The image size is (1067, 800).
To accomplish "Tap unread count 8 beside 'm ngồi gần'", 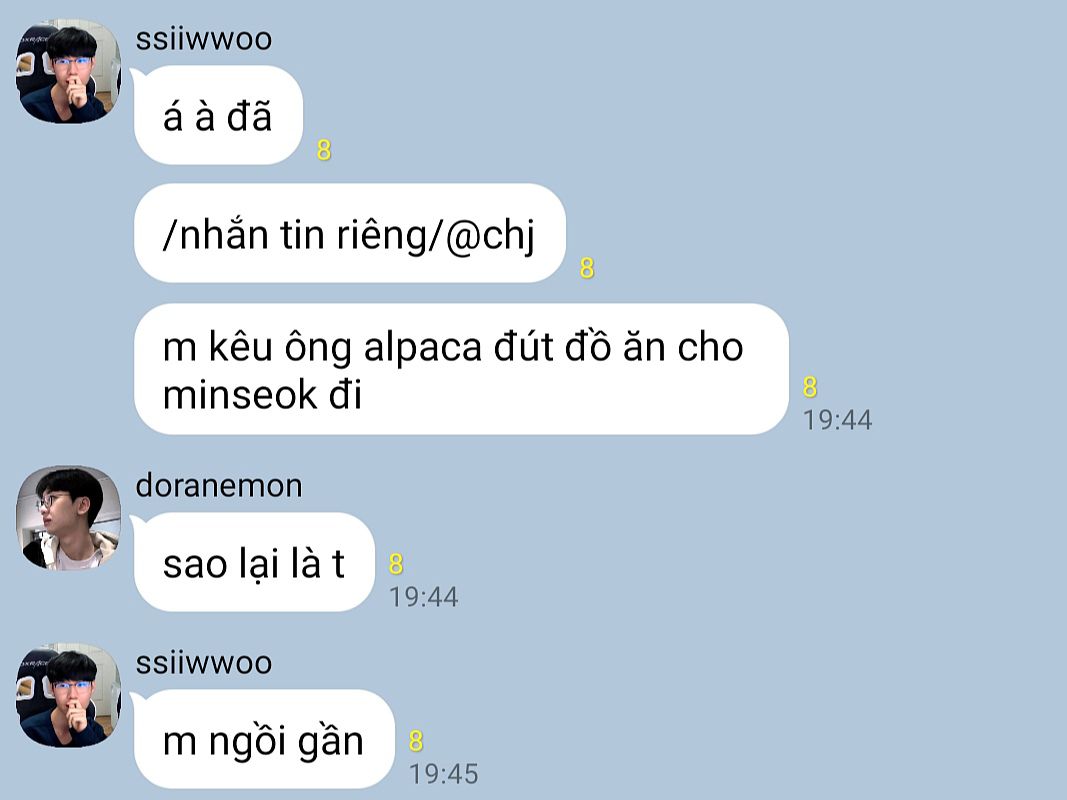I will (416, 741).
